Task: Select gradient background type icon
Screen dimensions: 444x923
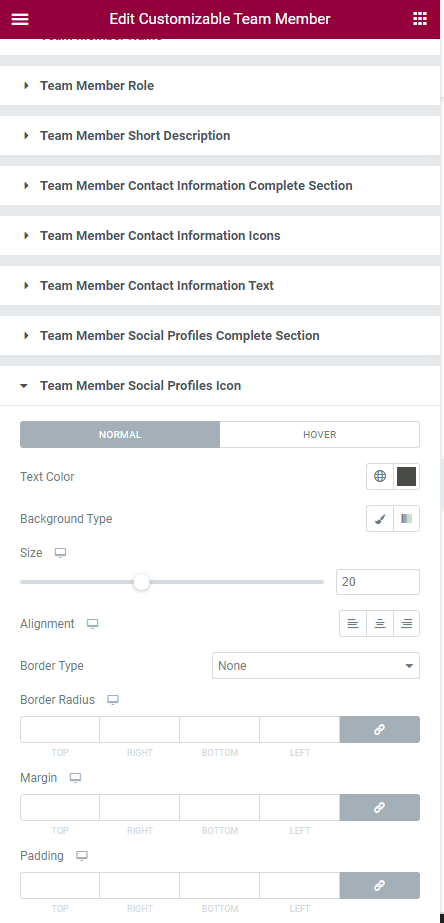Action: click(x=406, y=519)
